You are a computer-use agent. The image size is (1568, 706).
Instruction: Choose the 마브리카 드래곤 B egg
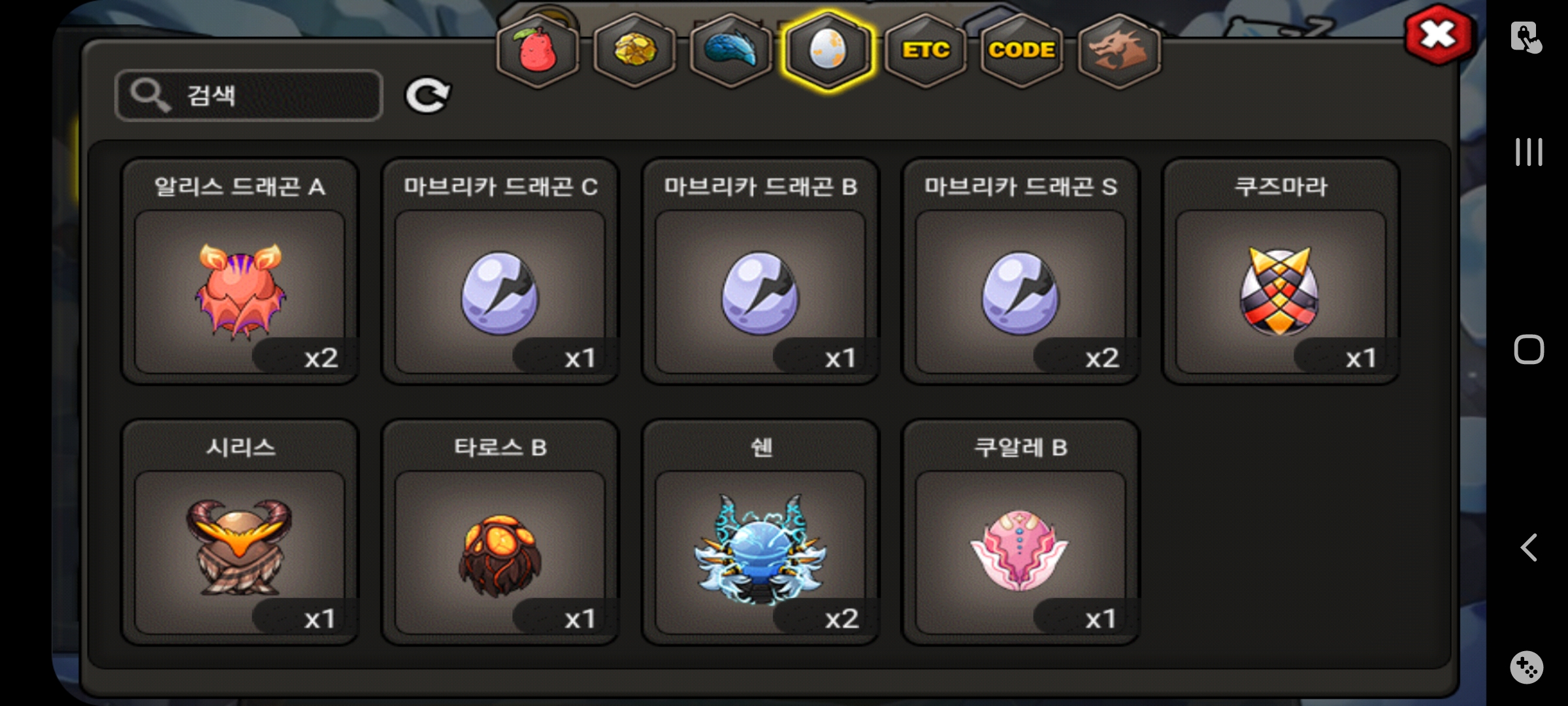tap(760, 271)
